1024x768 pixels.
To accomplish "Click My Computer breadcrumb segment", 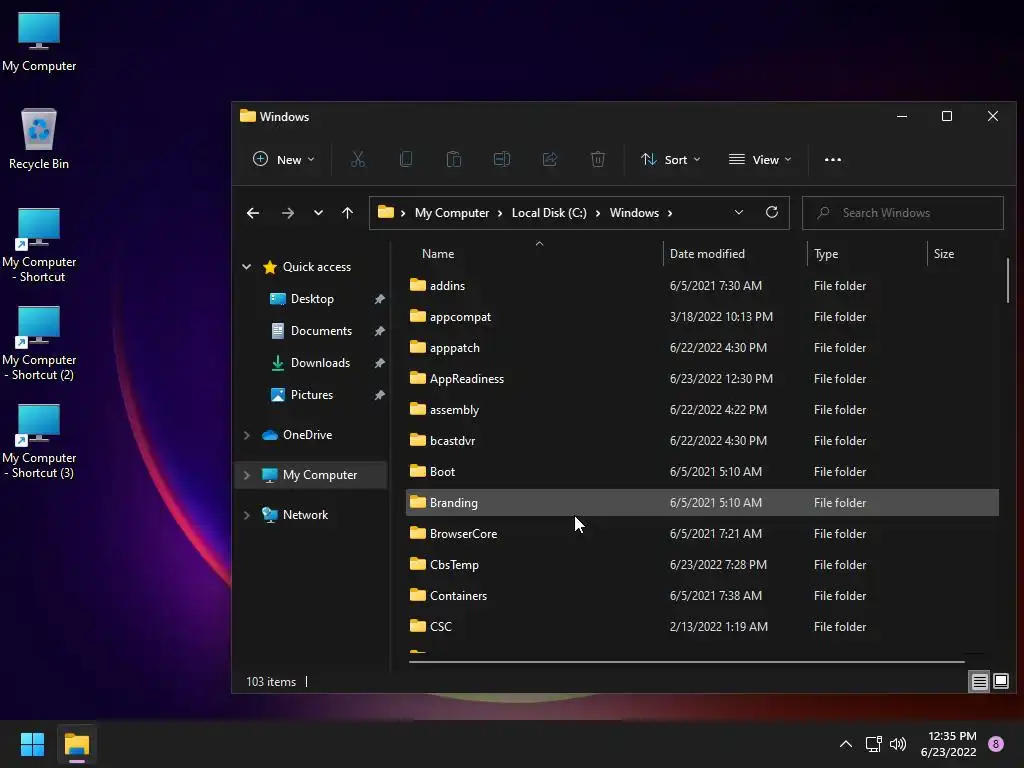I will click(452, 213).
